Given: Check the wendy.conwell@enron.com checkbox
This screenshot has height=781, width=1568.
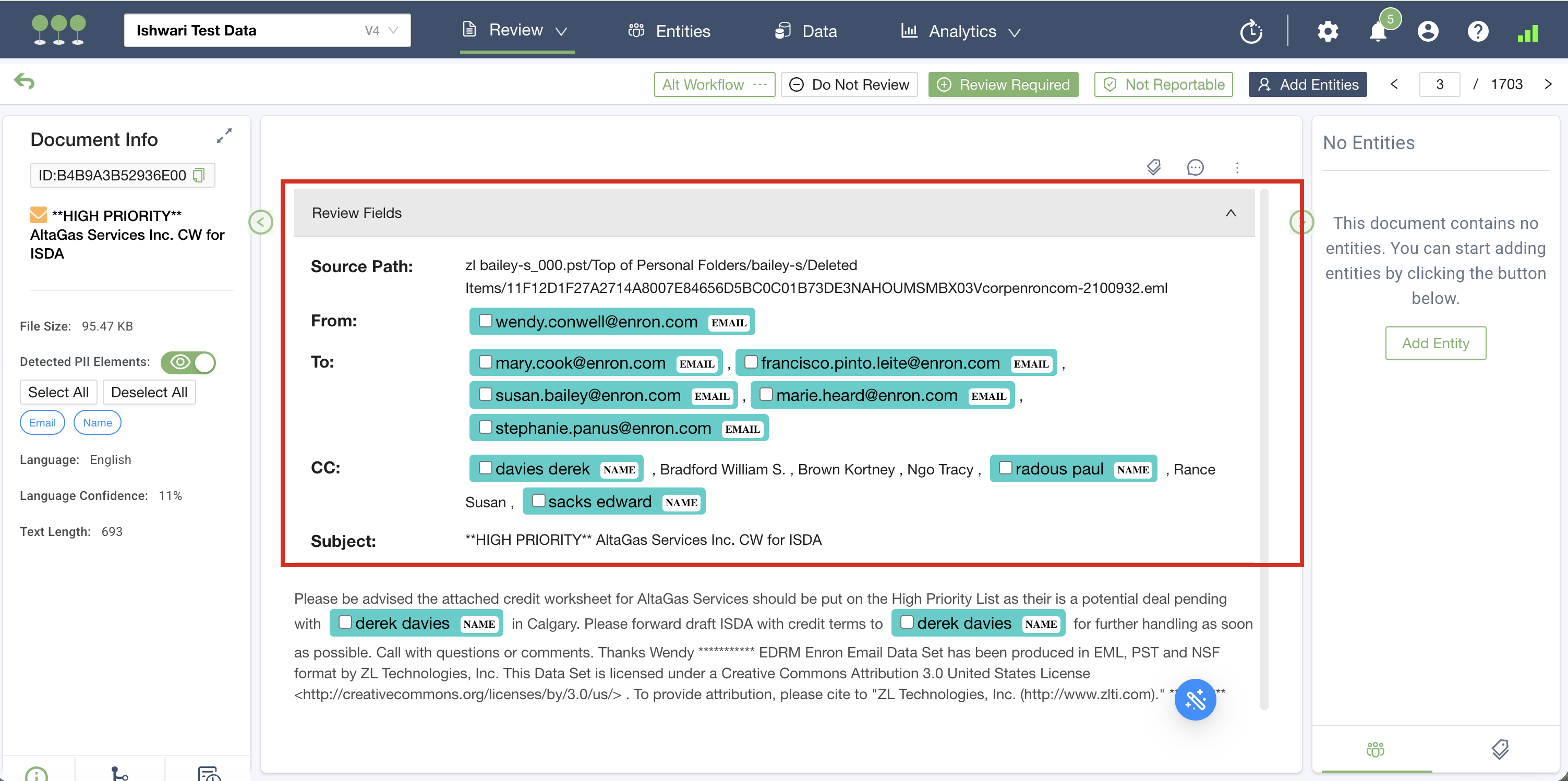Looking at the screenshot, I should pyautogui.click(x=485, y=321).
